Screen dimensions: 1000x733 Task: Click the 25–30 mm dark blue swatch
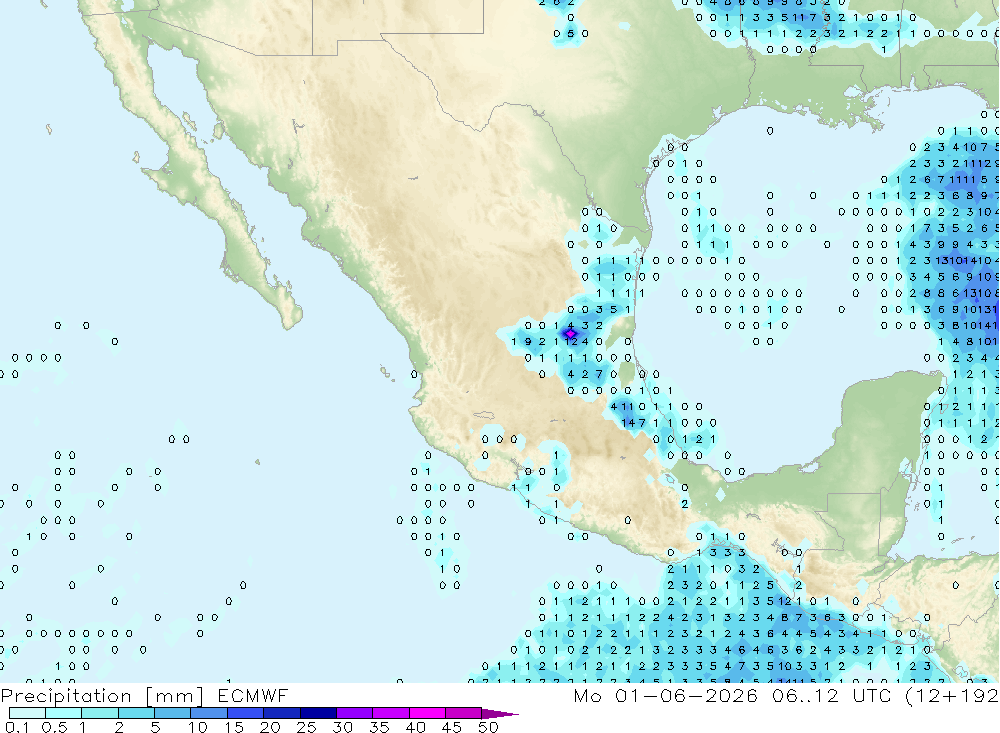(318, 713)
